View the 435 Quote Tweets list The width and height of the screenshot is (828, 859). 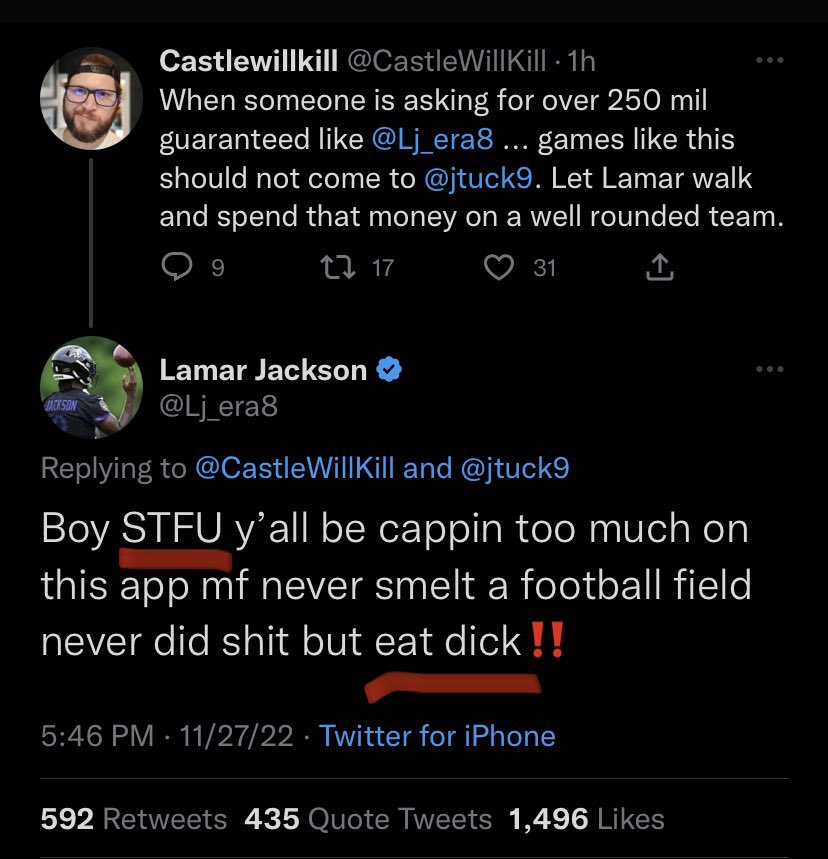point(368,819)
